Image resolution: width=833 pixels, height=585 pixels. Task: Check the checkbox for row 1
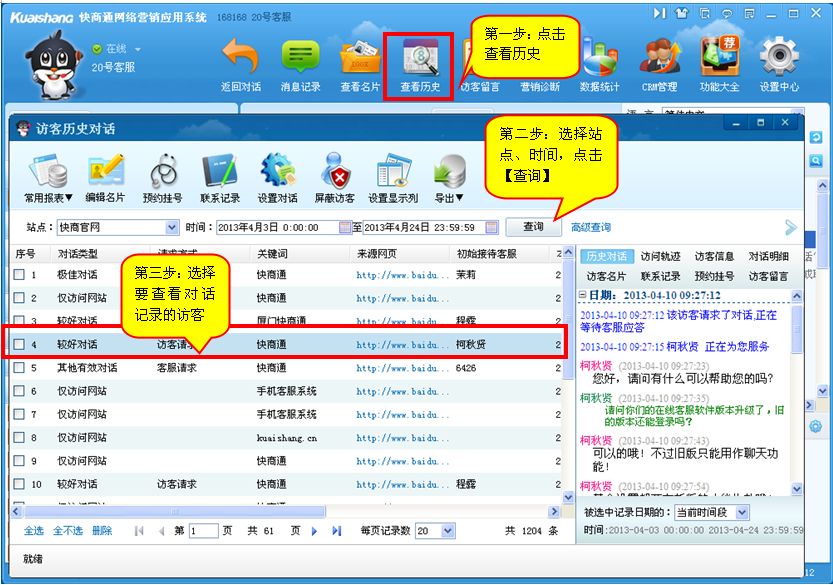coord(19,274)
